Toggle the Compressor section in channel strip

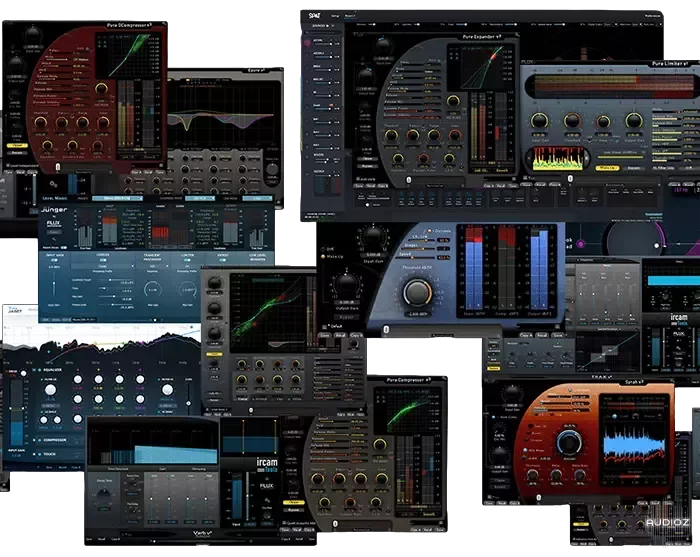pyautogui.click(x=40, y=440)
